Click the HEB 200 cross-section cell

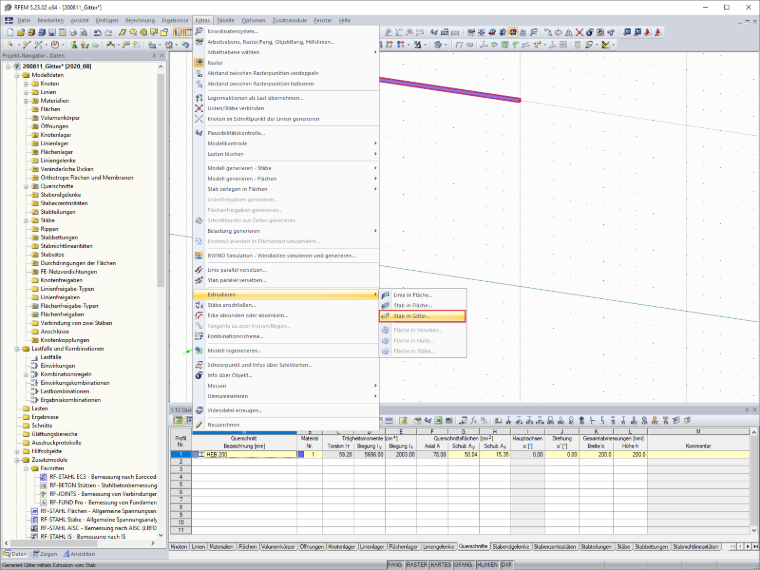pos(244,455)
